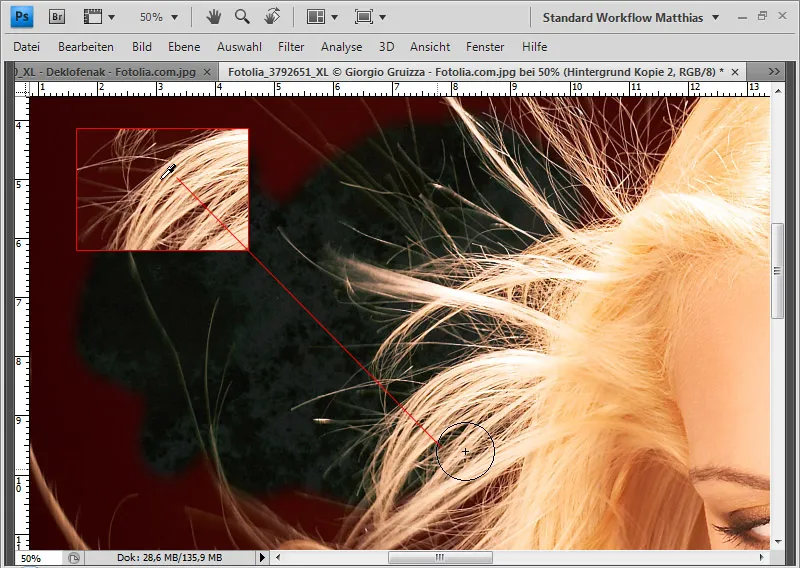Select the Zoom magnifier tool

point(242,17)
